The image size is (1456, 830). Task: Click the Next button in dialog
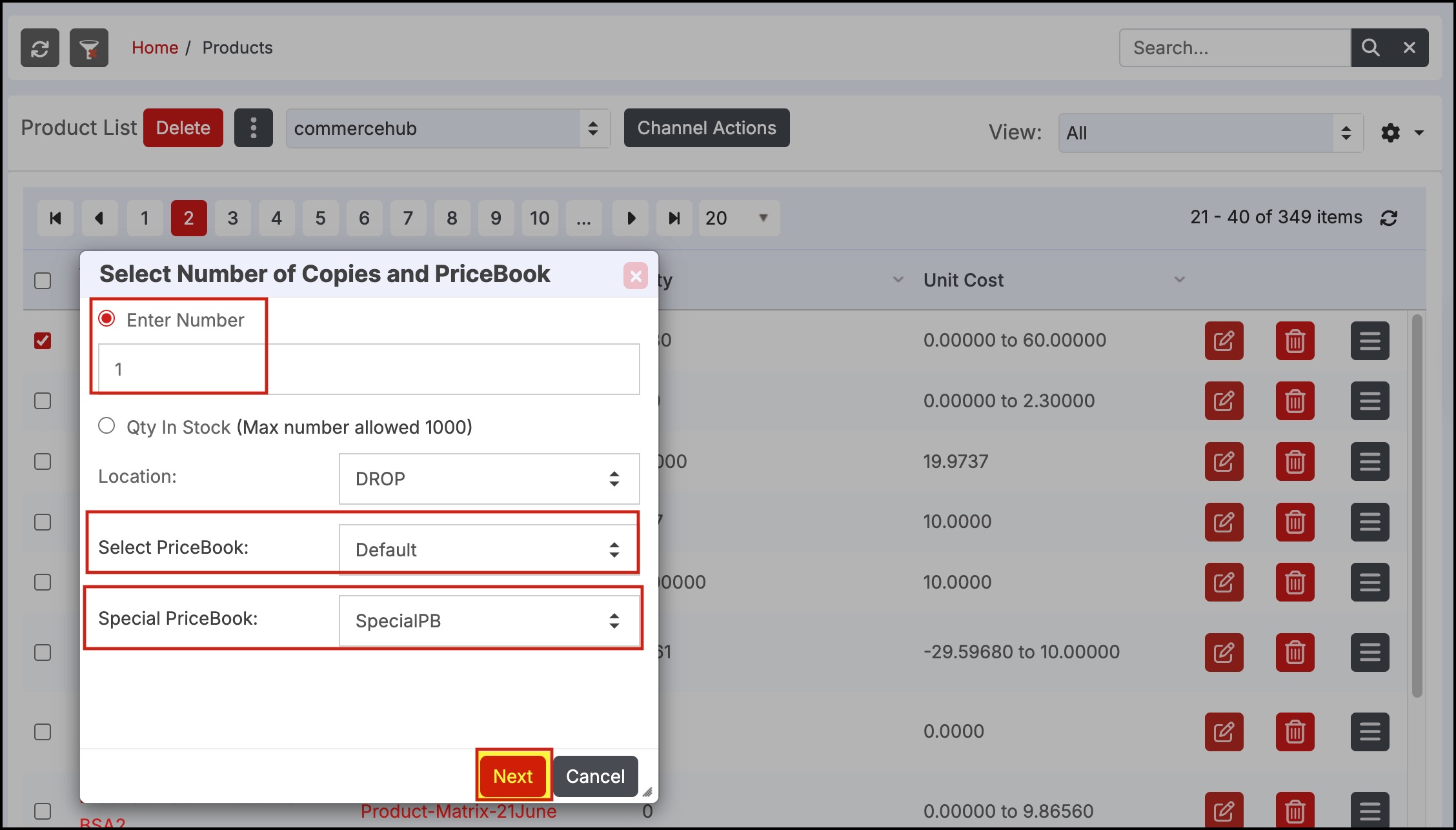click(x=513, y=776)
